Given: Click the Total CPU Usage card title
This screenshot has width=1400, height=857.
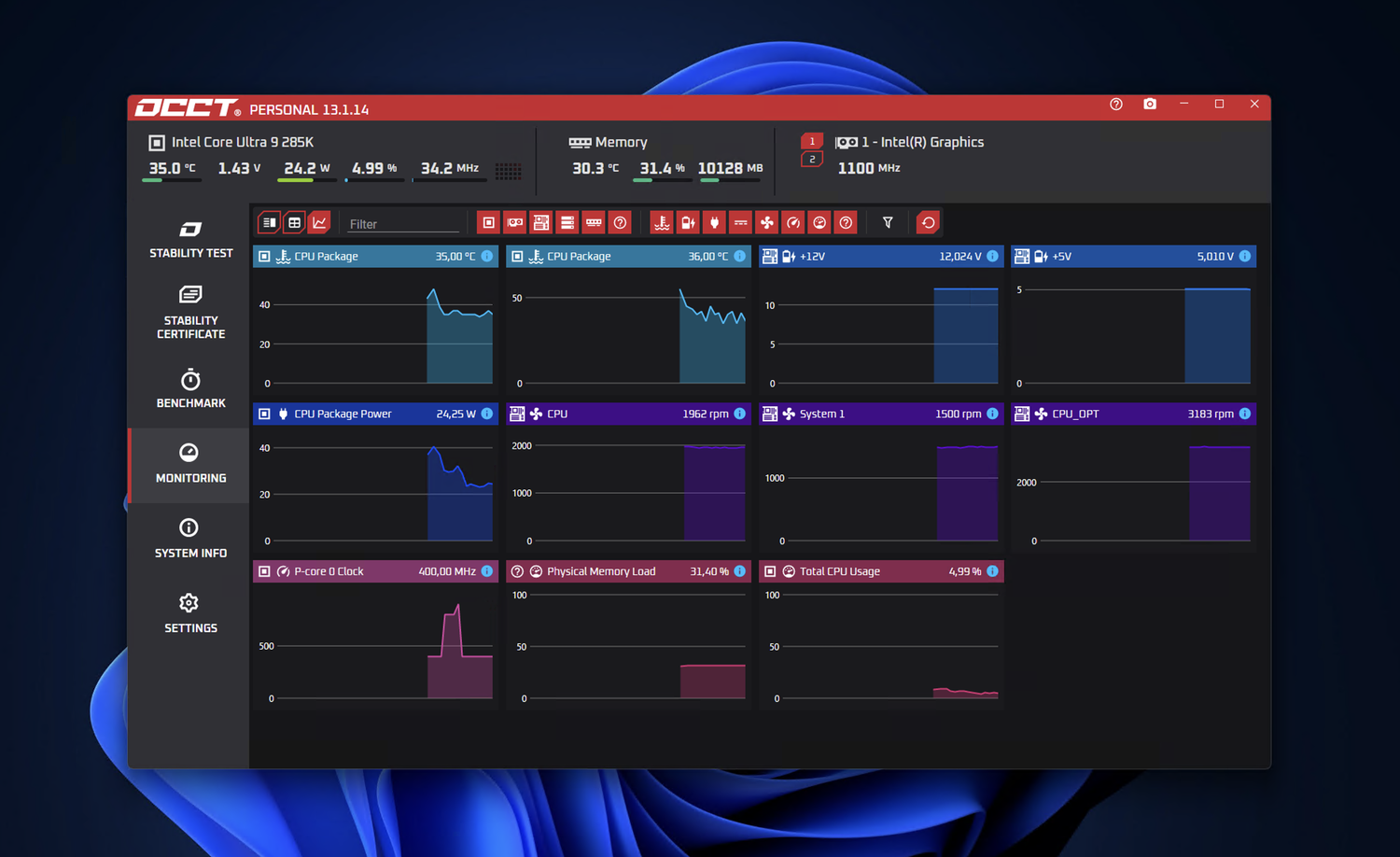Looking at the screenshot, I should pyautogui.click(x=840, y=571).
